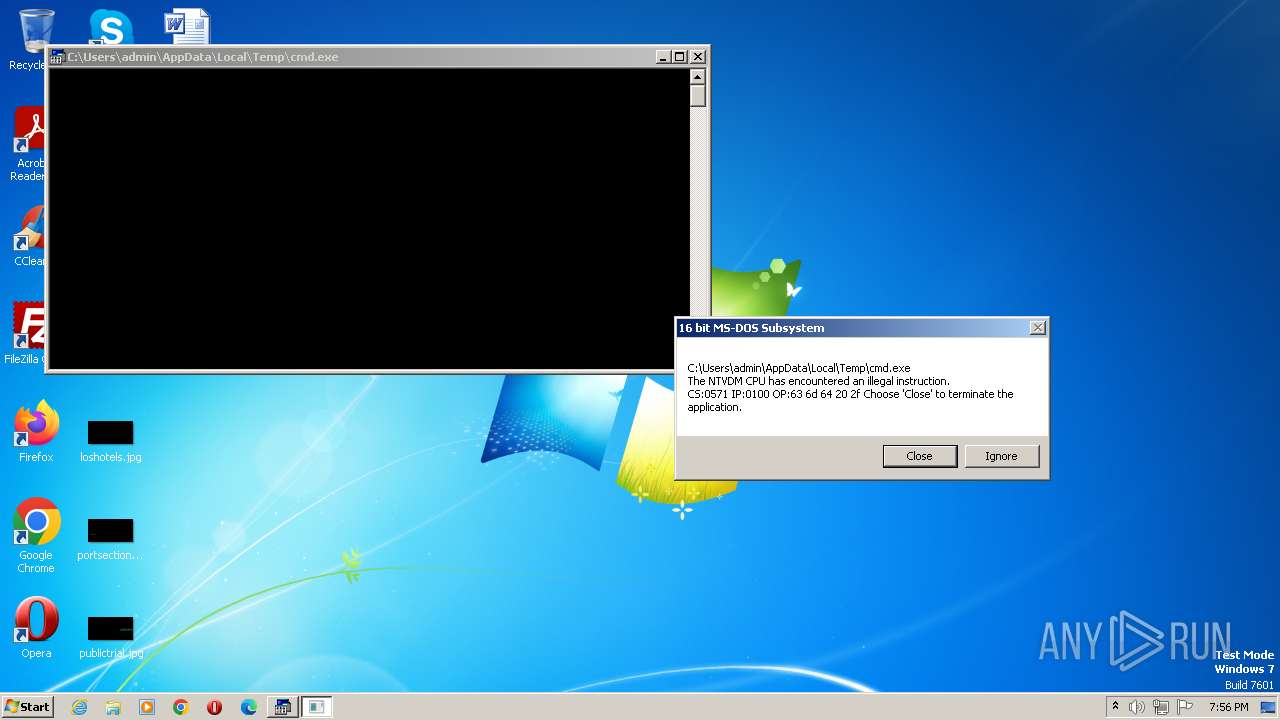Launch Skype from the desktop
This screenshot has width=1280, height=720.
click(x=111, y=27)
